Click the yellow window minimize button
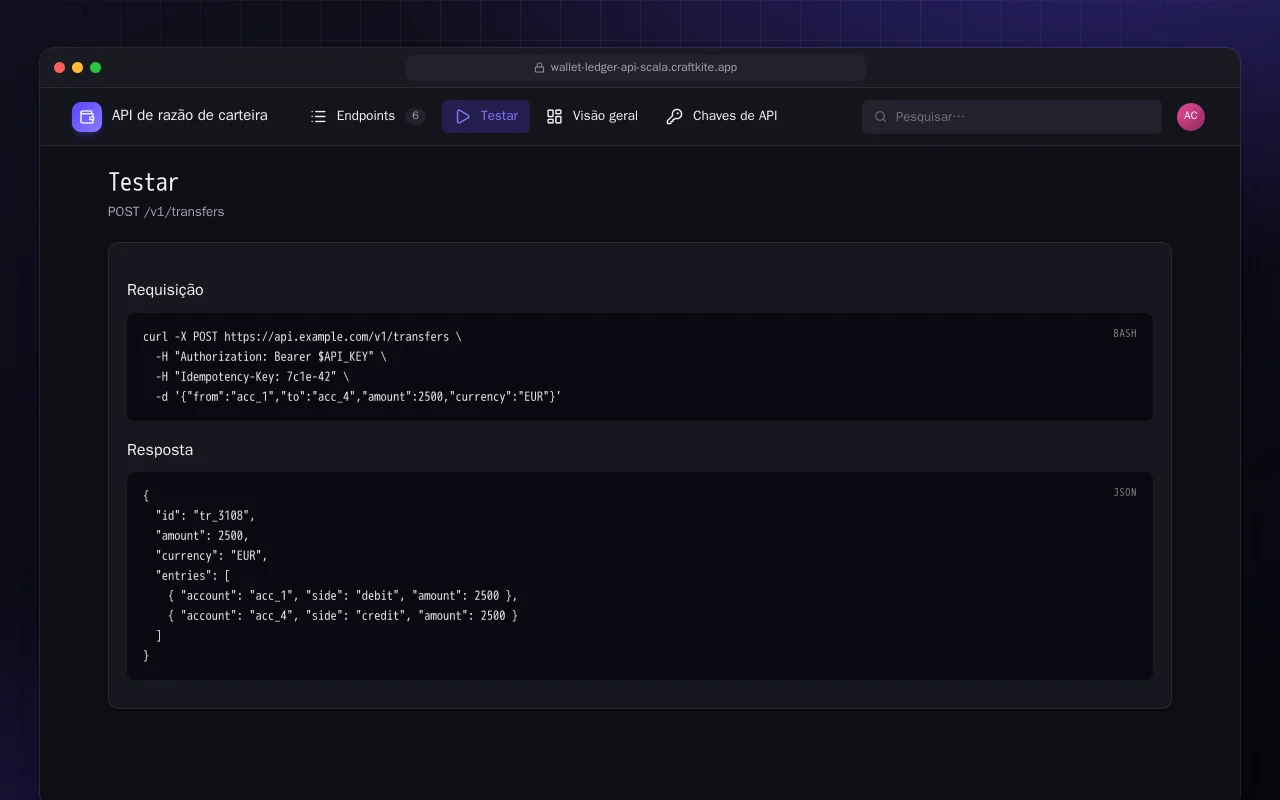 click(78, 68)
